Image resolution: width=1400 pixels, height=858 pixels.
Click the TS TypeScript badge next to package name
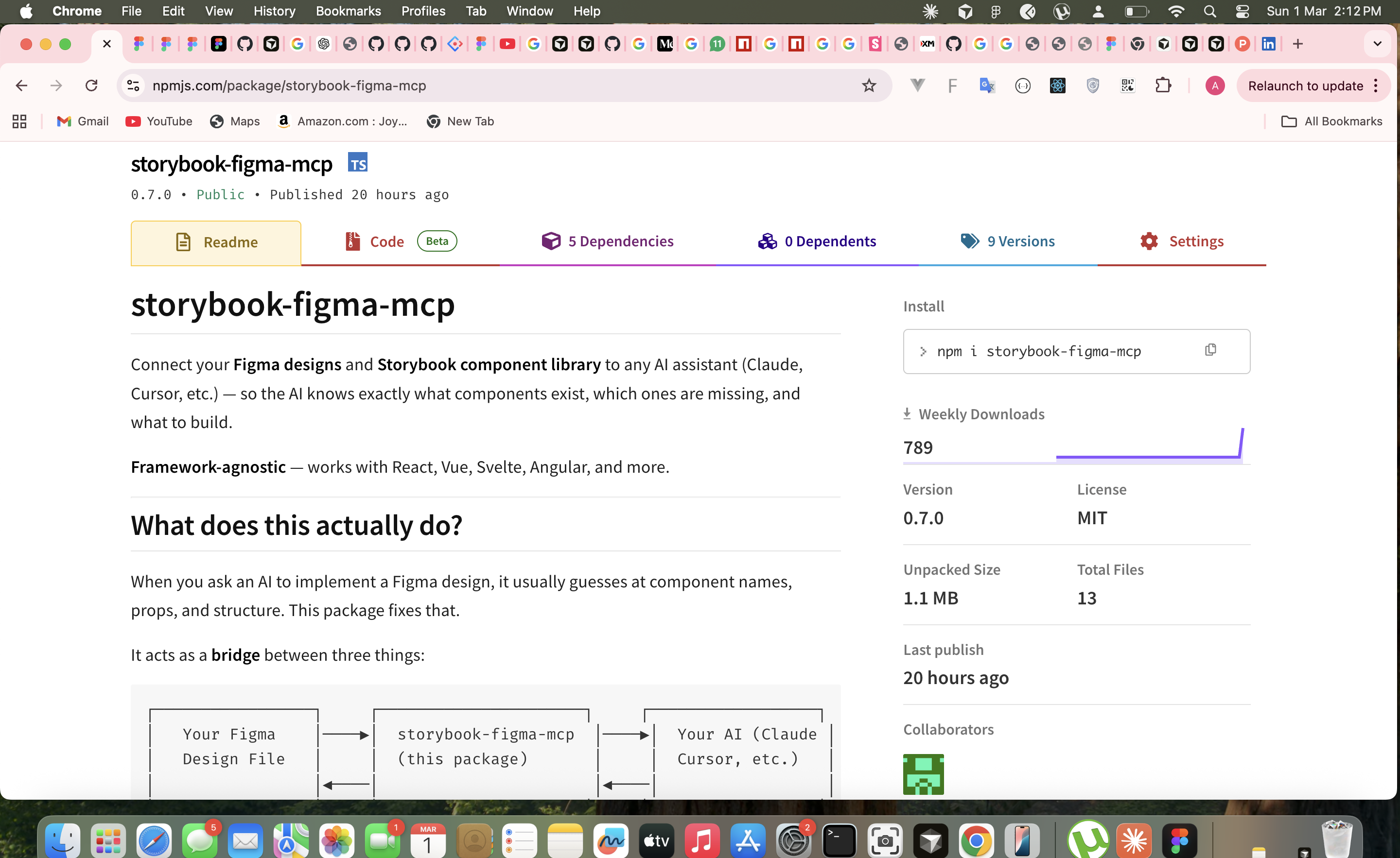pyautogui.click(x=358, y=163)
